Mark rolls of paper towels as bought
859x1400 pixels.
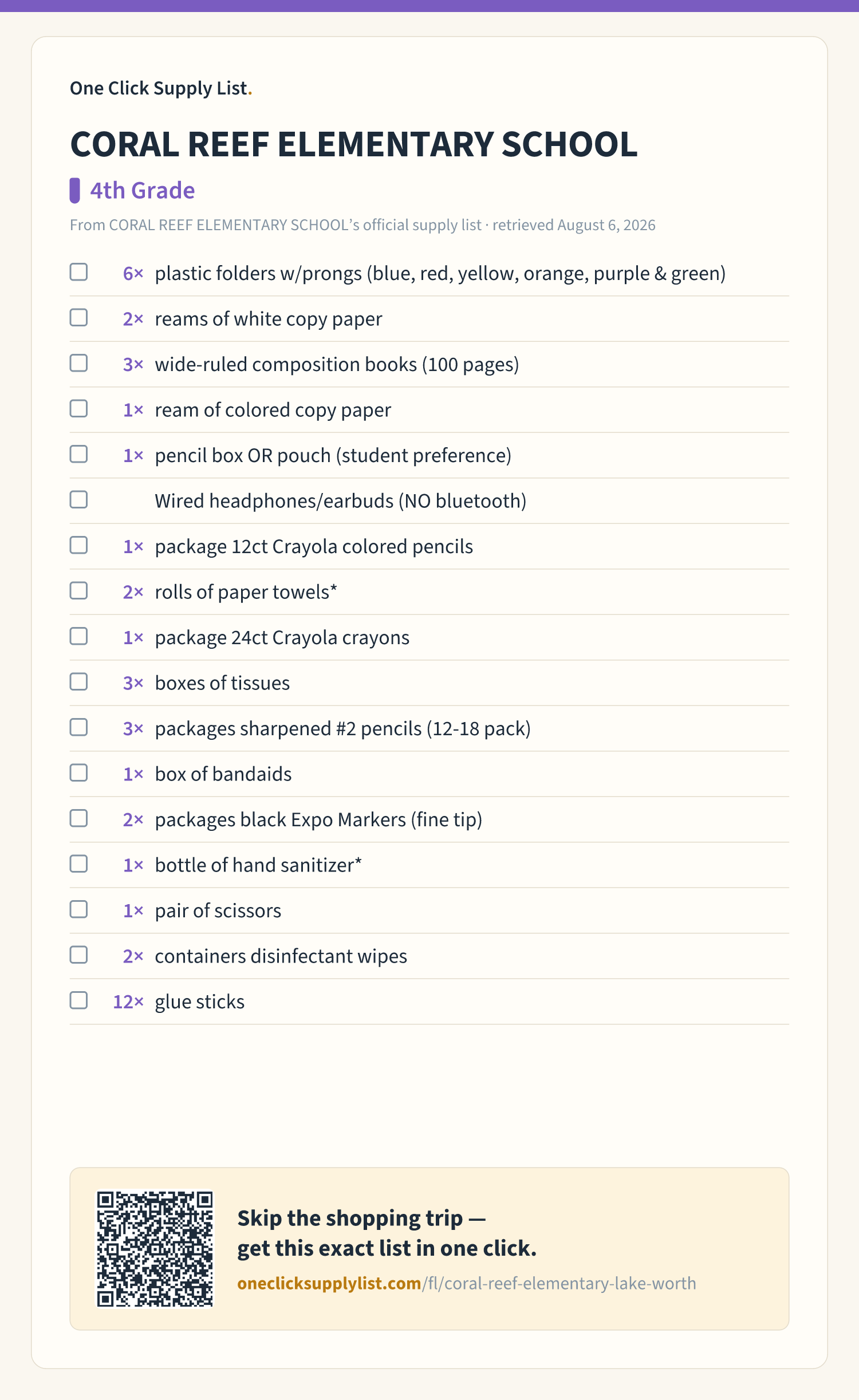[78, 590]
